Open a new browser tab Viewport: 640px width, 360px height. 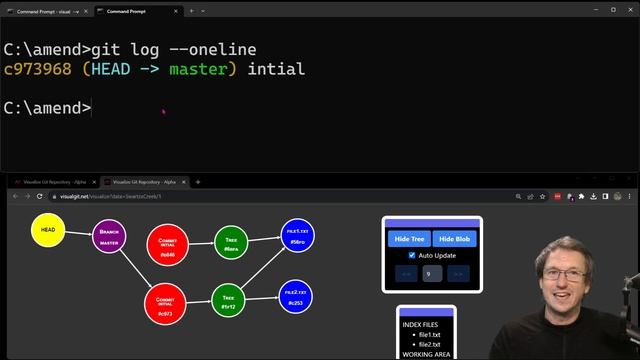(x=198, y=182)
